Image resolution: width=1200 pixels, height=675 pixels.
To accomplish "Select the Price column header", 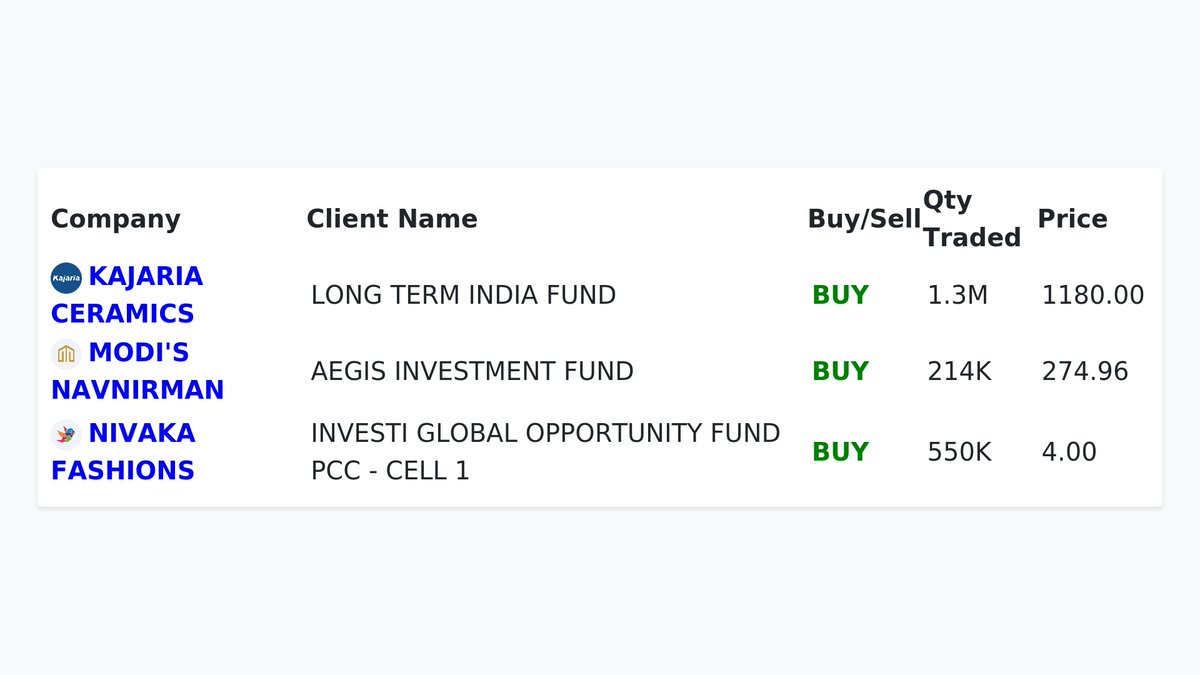I will [x=1073, y=219].
